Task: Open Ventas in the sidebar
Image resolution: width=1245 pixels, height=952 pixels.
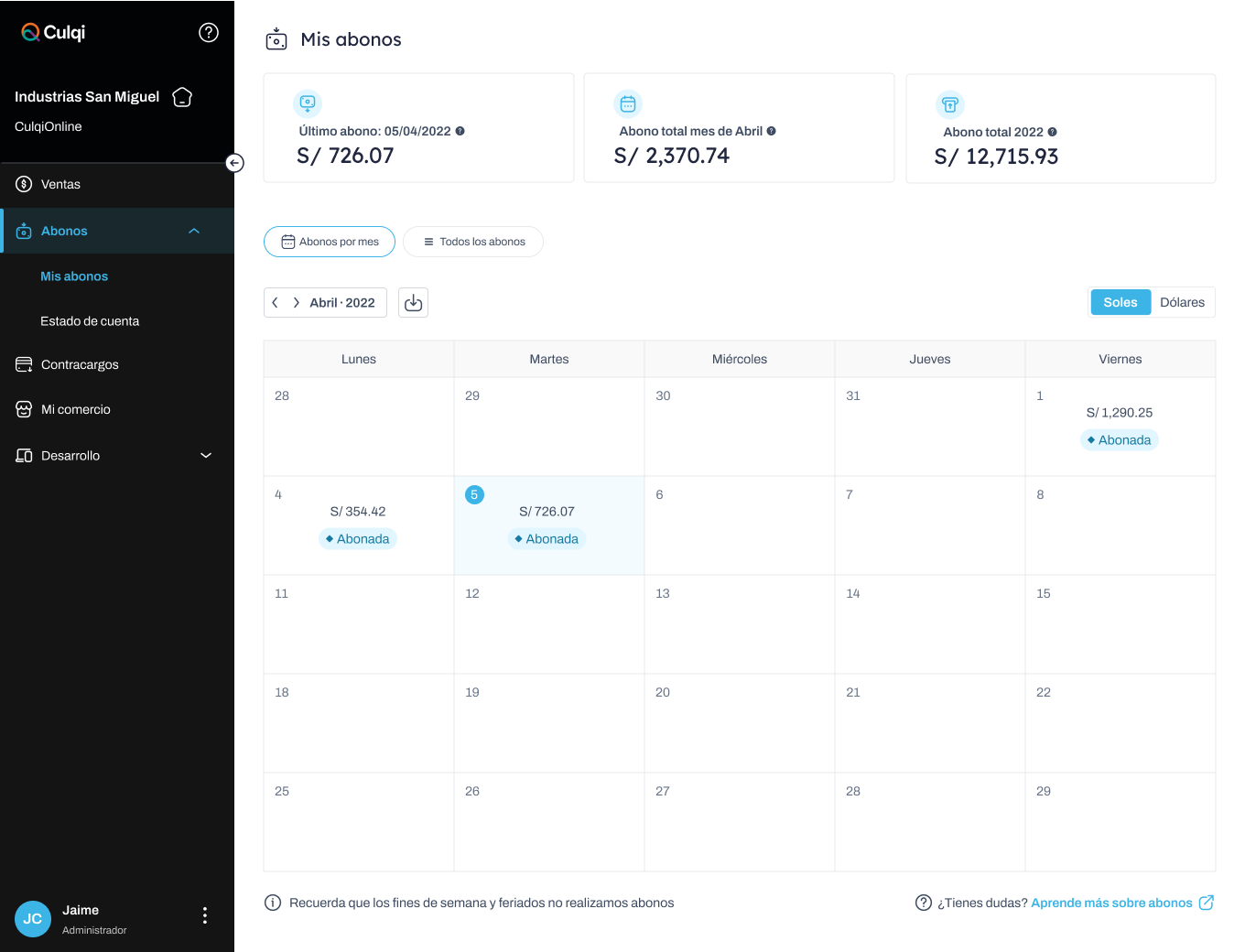Action: click(x=60, y=184)
